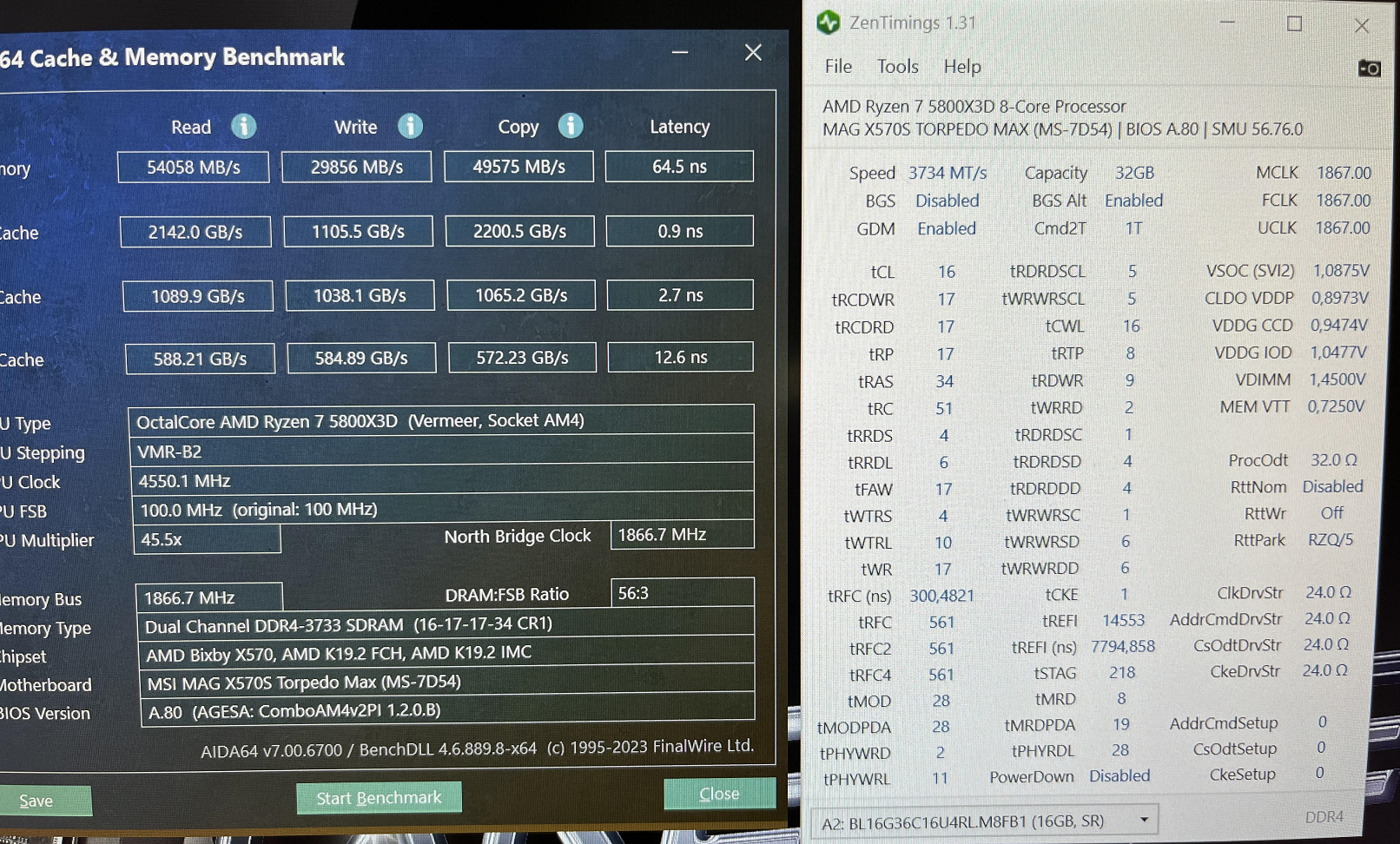The image size is (1400, 844).
Task: Minimize the AIDA64 benchmark window
Action: 680,53
